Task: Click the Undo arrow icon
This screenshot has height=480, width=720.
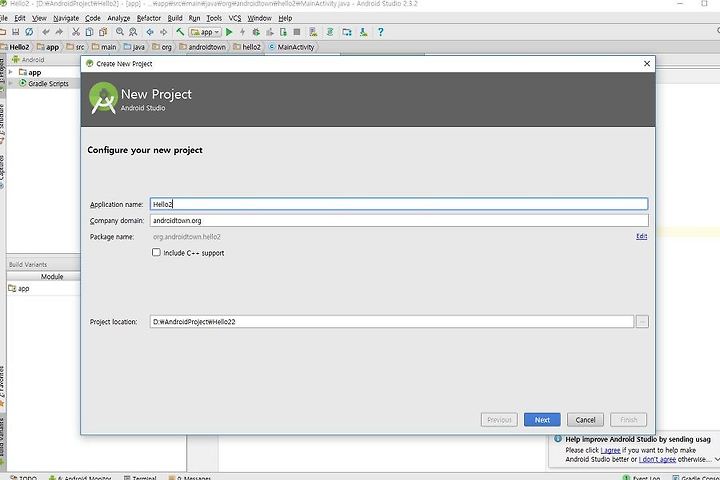Action: click(46, 32)
